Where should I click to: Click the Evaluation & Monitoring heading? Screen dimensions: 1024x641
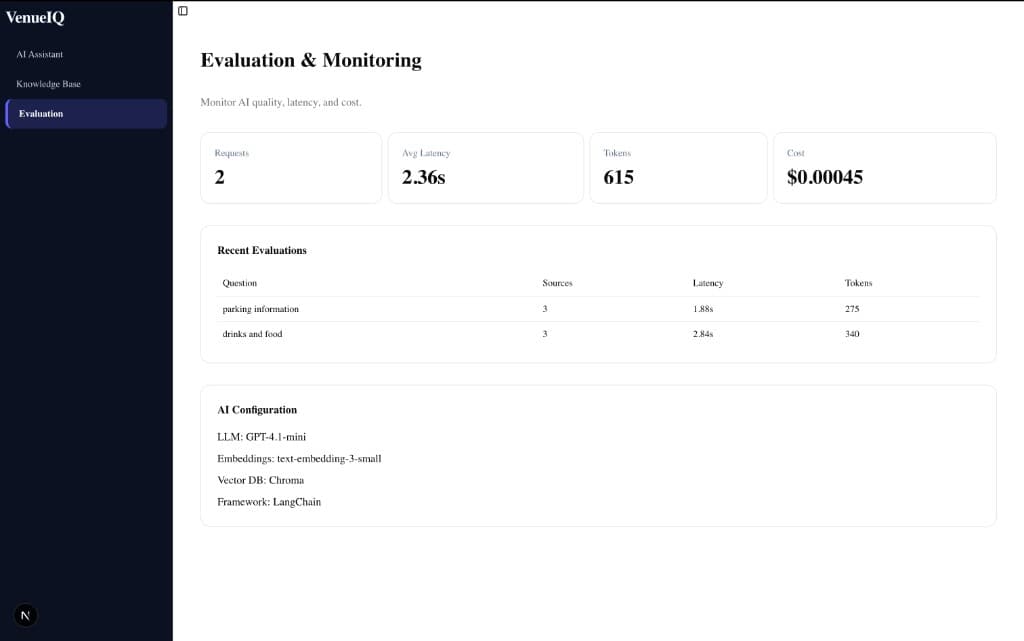click(x=311, y=60)
